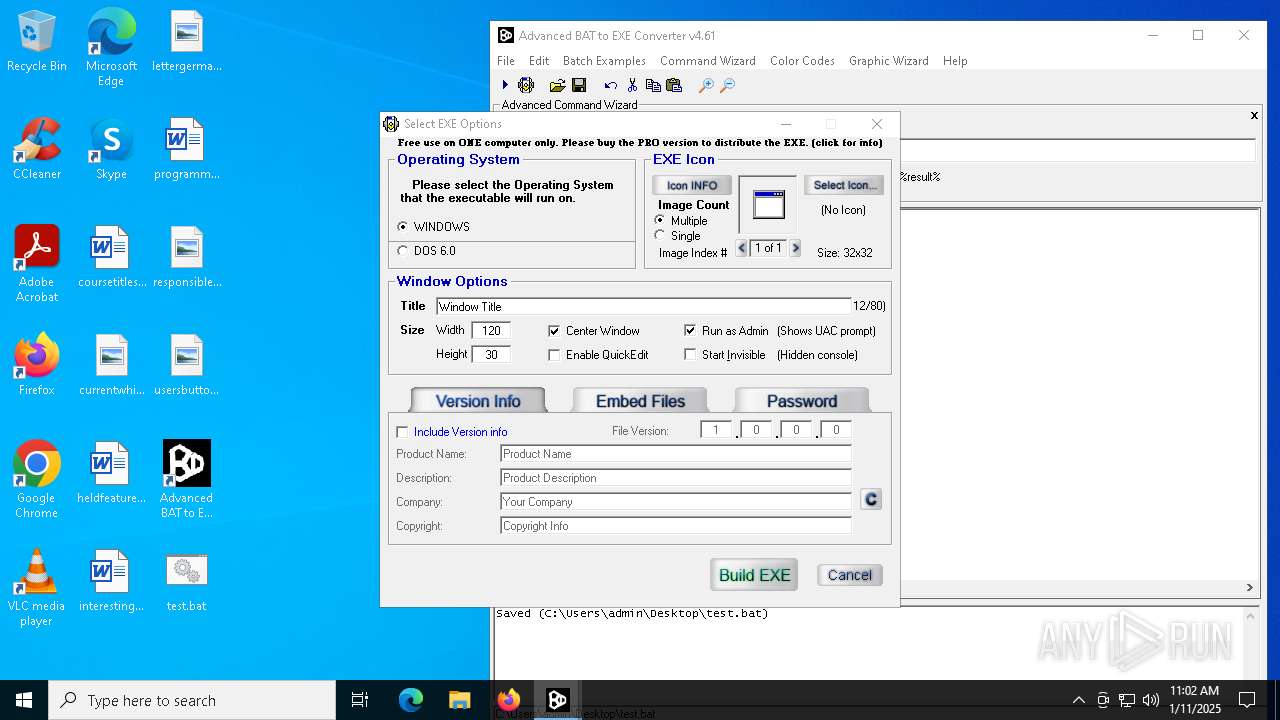Click previous image index arrow
This screenshot has height=720, width=1280.
[x=741, y=248]
